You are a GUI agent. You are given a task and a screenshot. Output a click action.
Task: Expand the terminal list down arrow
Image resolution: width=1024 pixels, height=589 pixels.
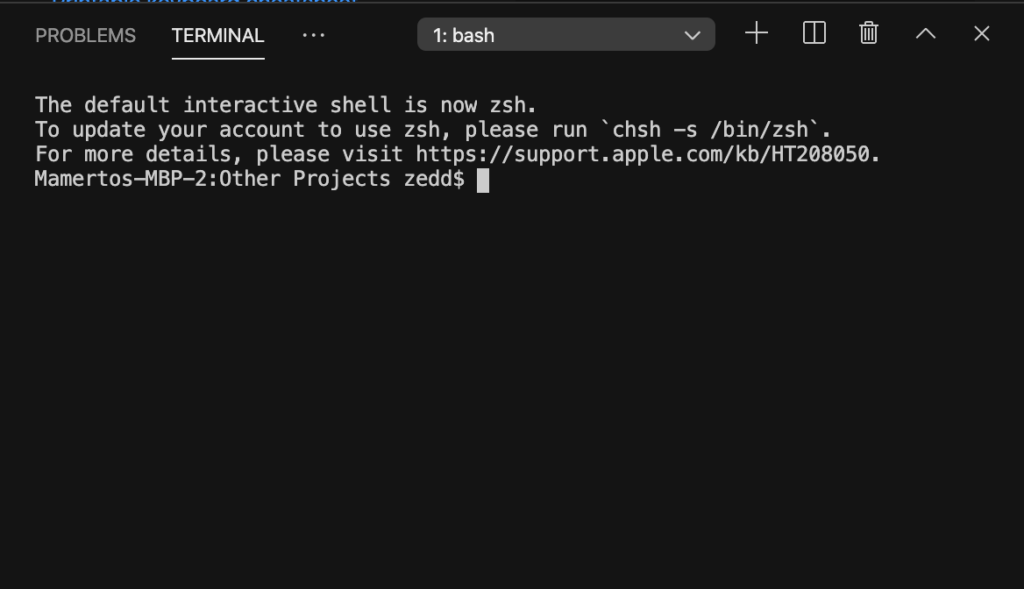(692, 35)
